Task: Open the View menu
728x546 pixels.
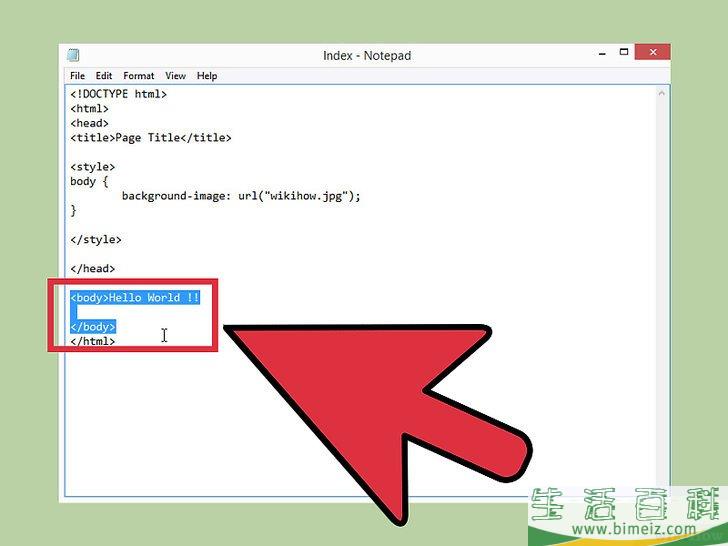Action: (x=175, y=76)
